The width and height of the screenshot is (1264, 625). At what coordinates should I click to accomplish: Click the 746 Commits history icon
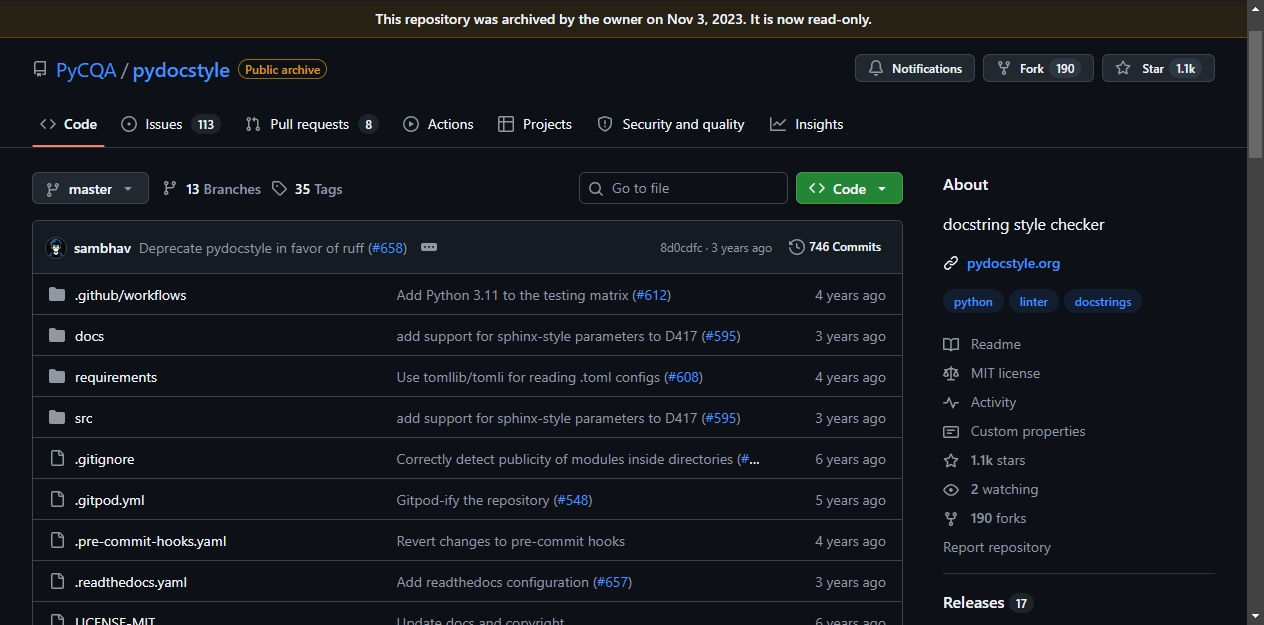click(797, 247)
